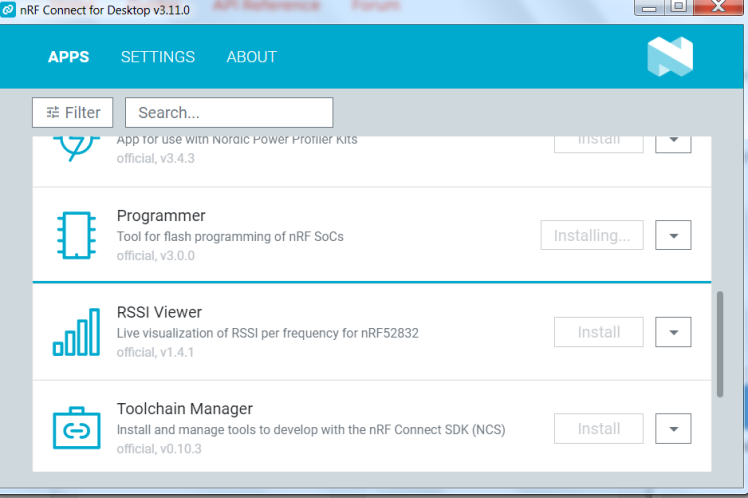Image resolution: width=748 pixels, height=498 pixels.
Task: Click the Installing... button for Programmer
Action: [592, 236]
